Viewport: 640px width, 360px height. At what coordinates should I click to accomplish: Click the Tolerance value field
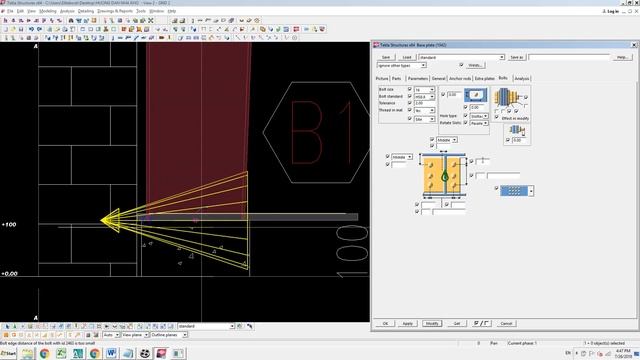pyautogui.click(x=424, y=103)
